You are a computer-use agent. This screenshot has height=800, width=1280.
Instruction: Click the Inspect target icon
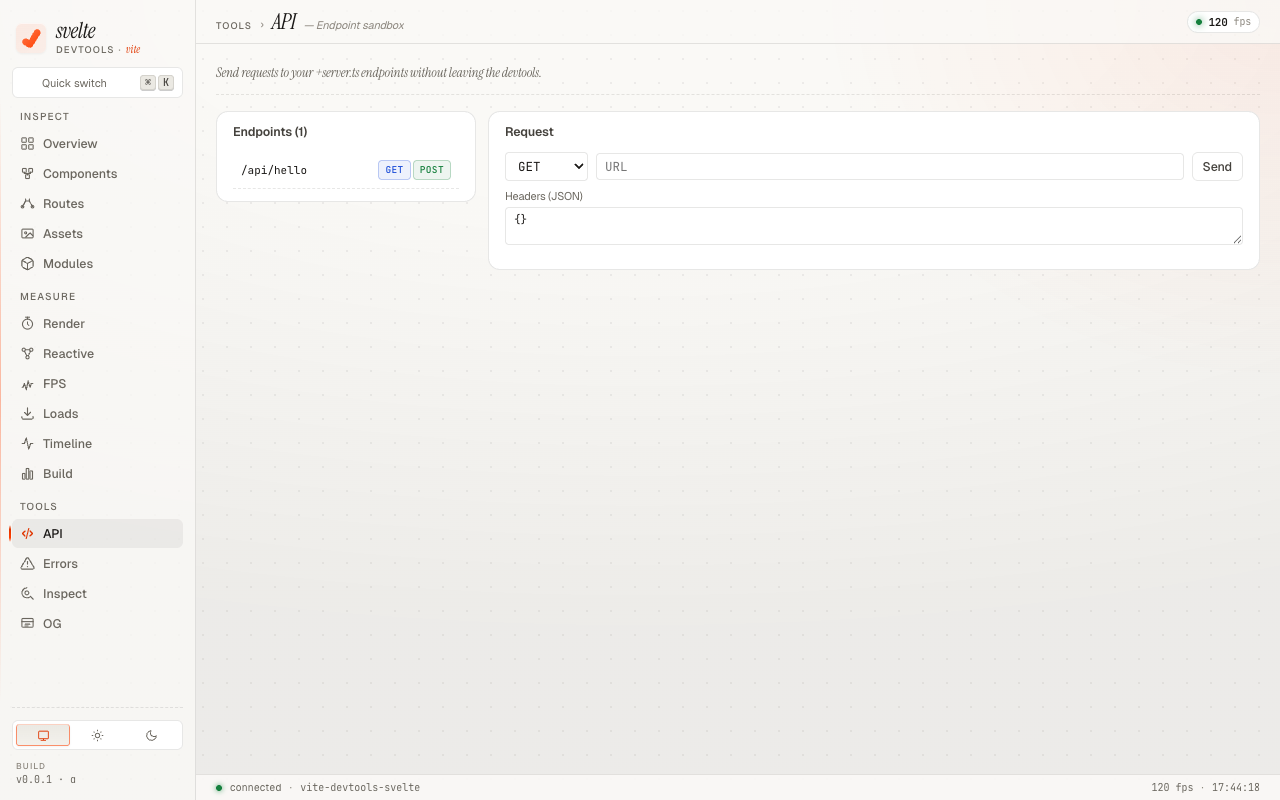point(28,594)
